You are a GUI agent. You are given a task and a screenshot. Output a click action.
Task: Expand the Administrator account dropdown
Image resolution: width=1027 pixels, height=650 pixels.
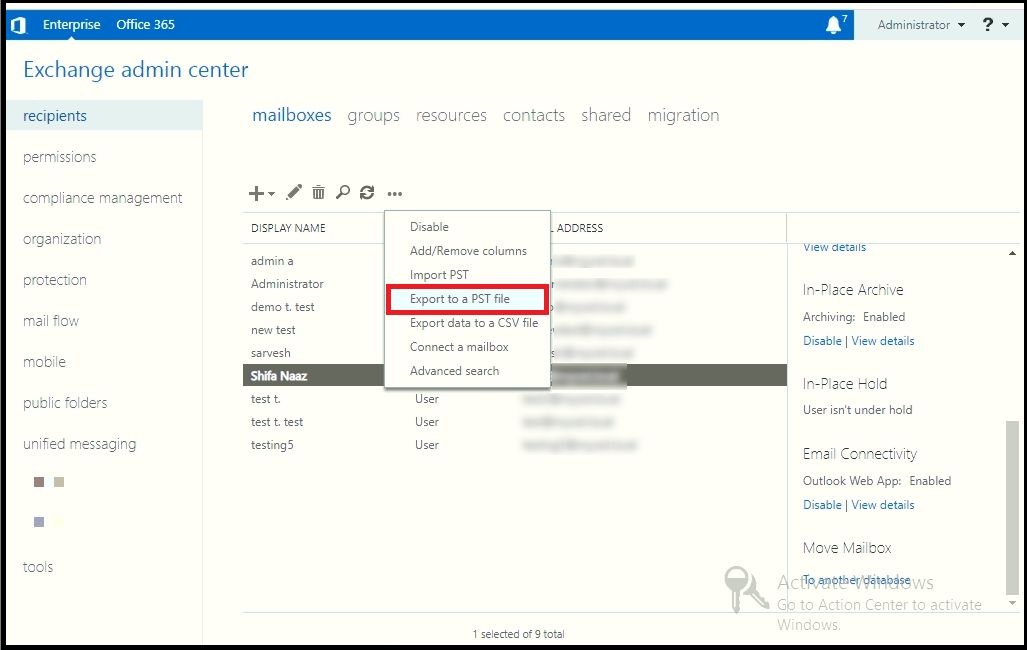921,25
